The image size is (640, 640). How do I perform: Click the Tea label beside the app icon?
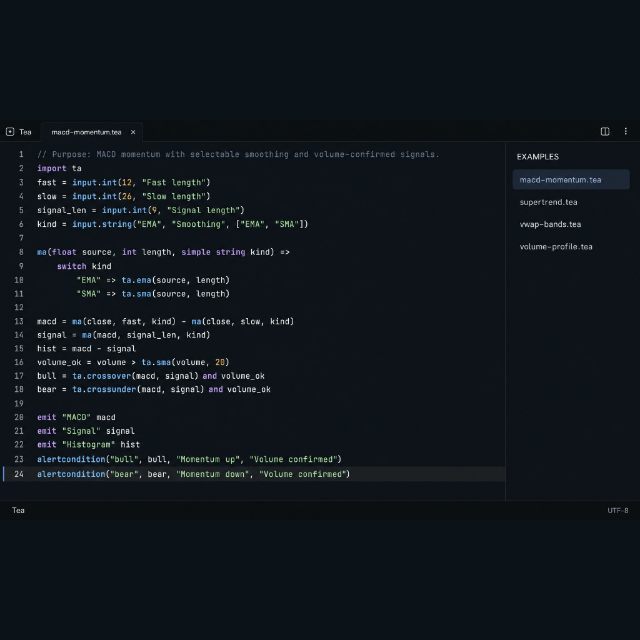tap(25, 132)
